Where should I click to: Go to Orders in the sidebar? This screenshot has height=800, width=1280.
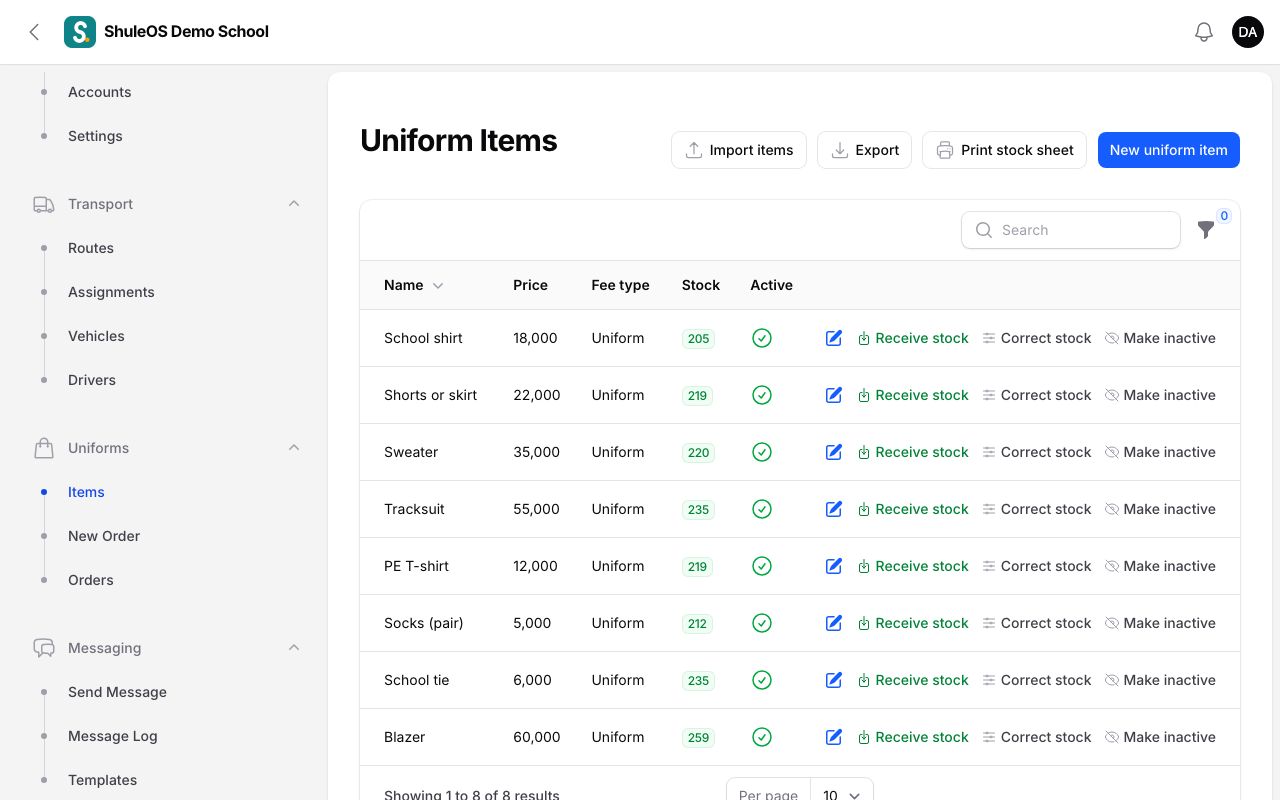91,580
